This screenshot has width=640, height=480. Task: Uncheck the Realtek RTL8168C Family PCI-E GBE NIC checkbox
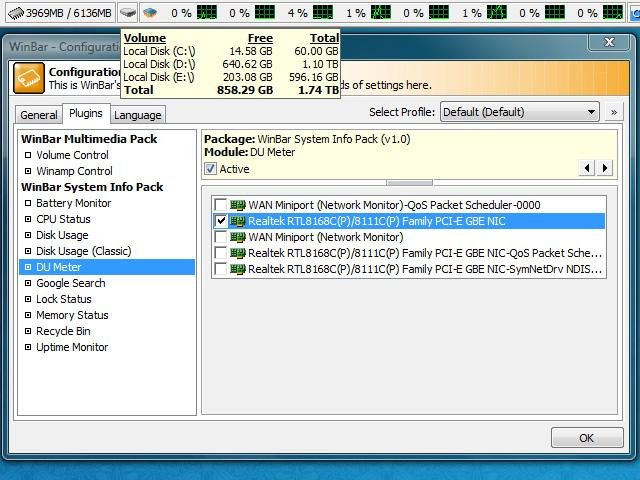click(220, 221)
